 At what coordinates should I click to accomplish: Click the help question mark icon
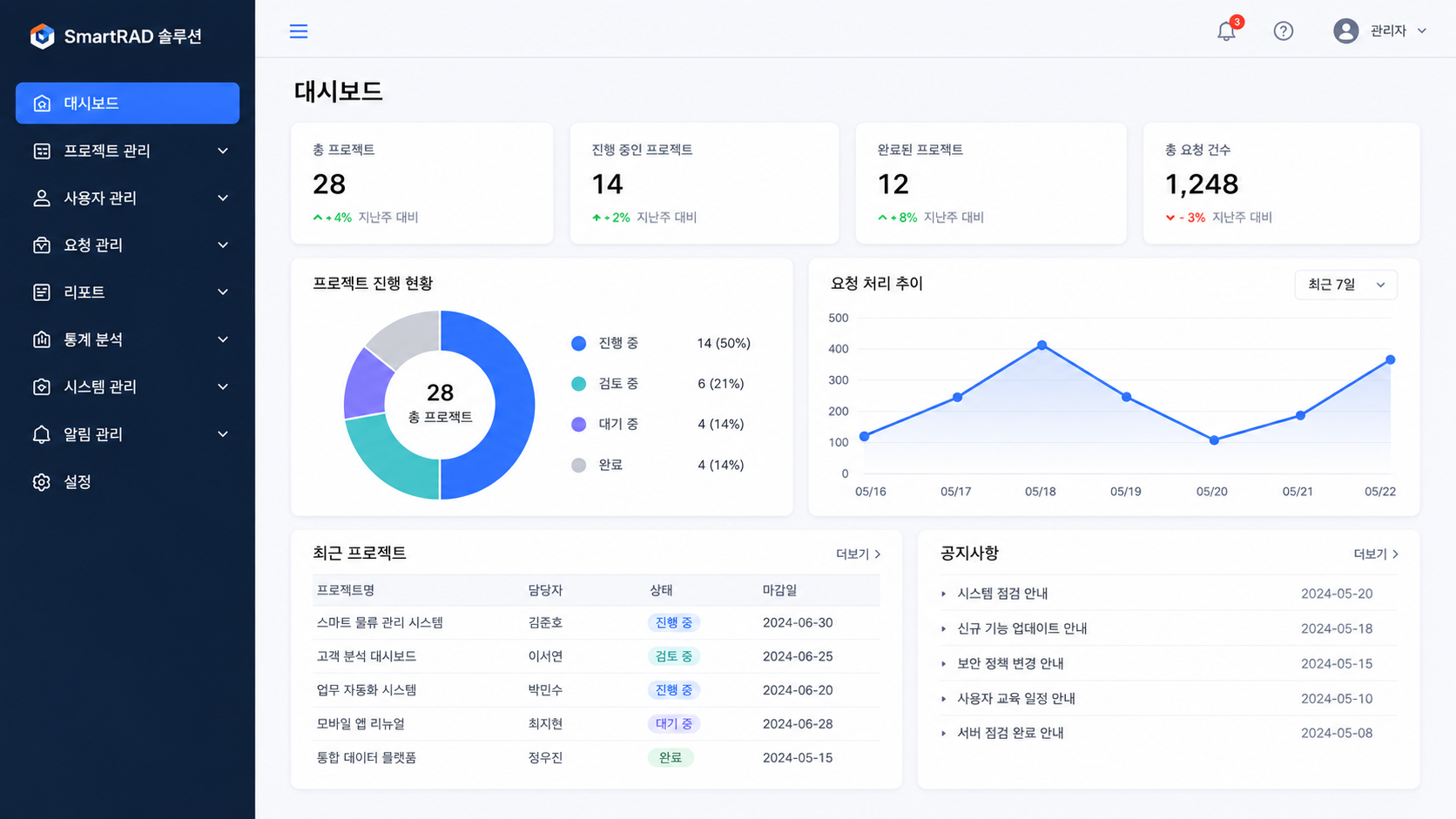click(1283, 31)
